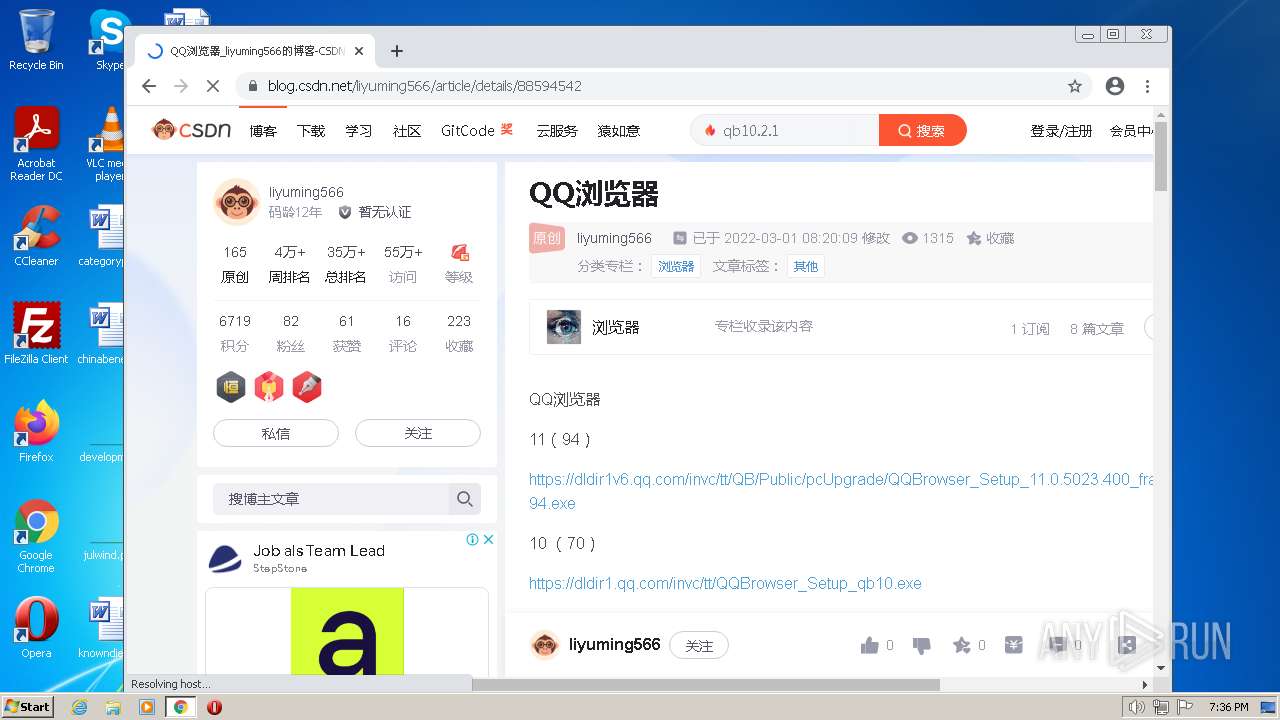Viewport: 1280px width, 720px height.
Task: Click the 搜博主文章 input field
Action: [331, 499]
